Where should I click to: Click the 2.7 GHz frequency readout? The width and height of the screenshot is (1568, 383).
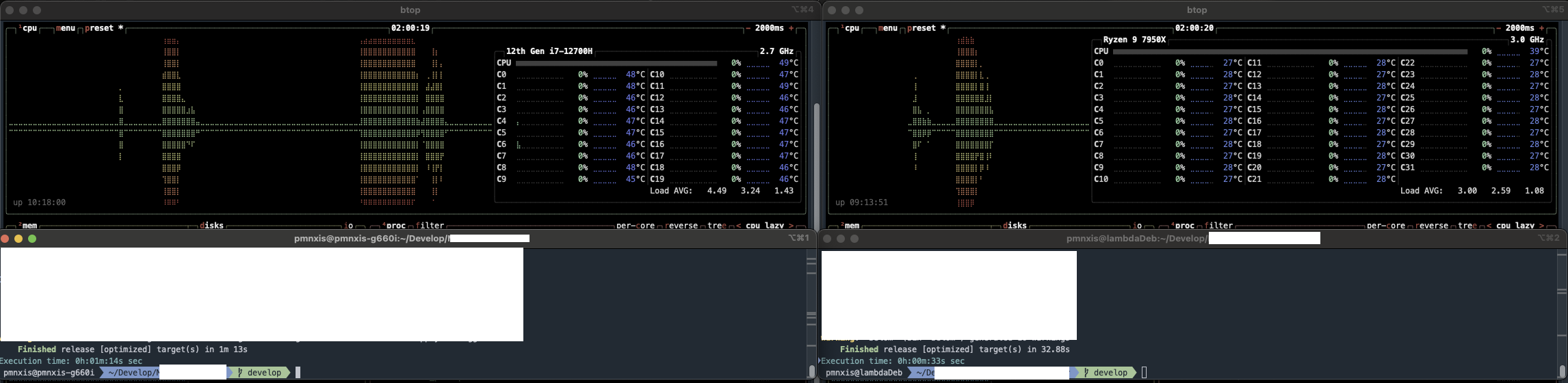pyautogui.click(x=776, y=51)
